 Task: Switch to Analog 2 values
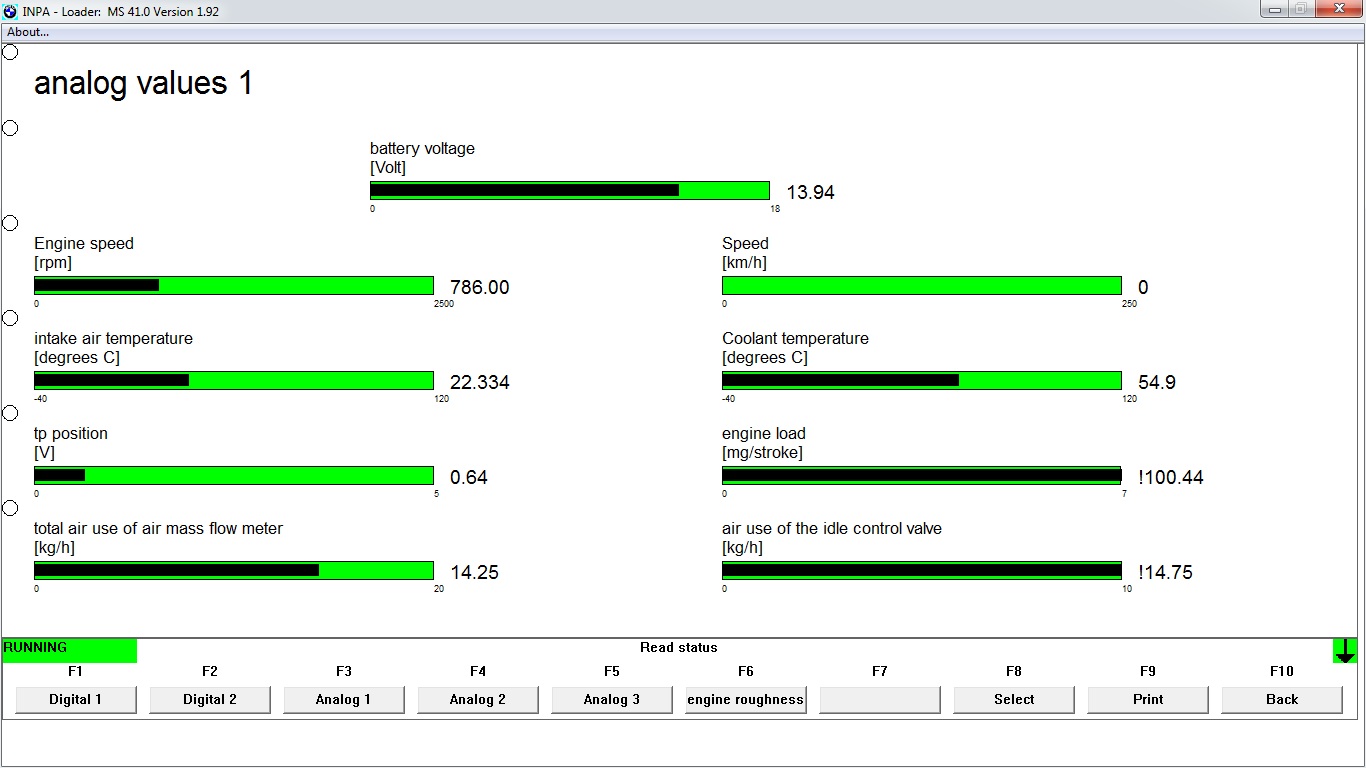click(478, 700)
